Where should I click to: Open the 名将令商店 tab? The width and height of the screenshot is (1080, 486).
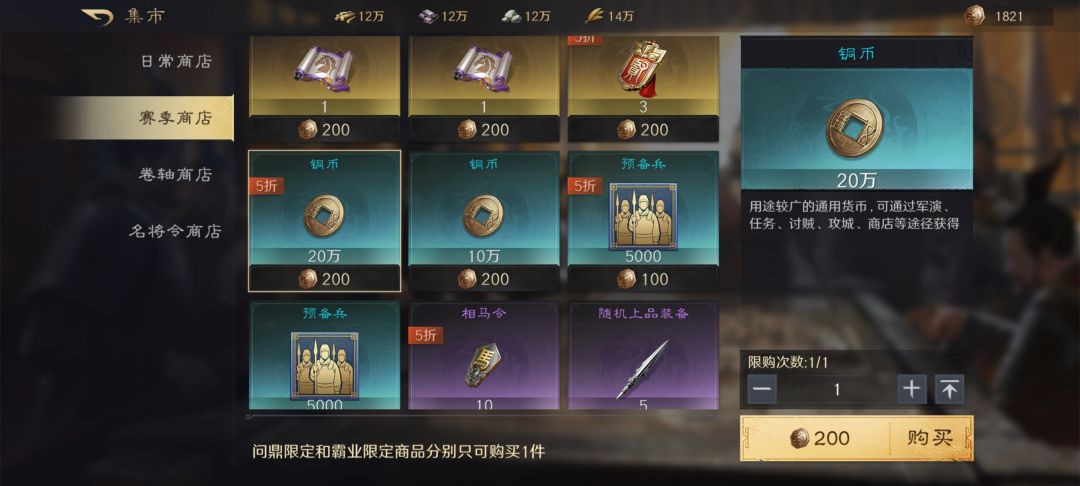176,231
